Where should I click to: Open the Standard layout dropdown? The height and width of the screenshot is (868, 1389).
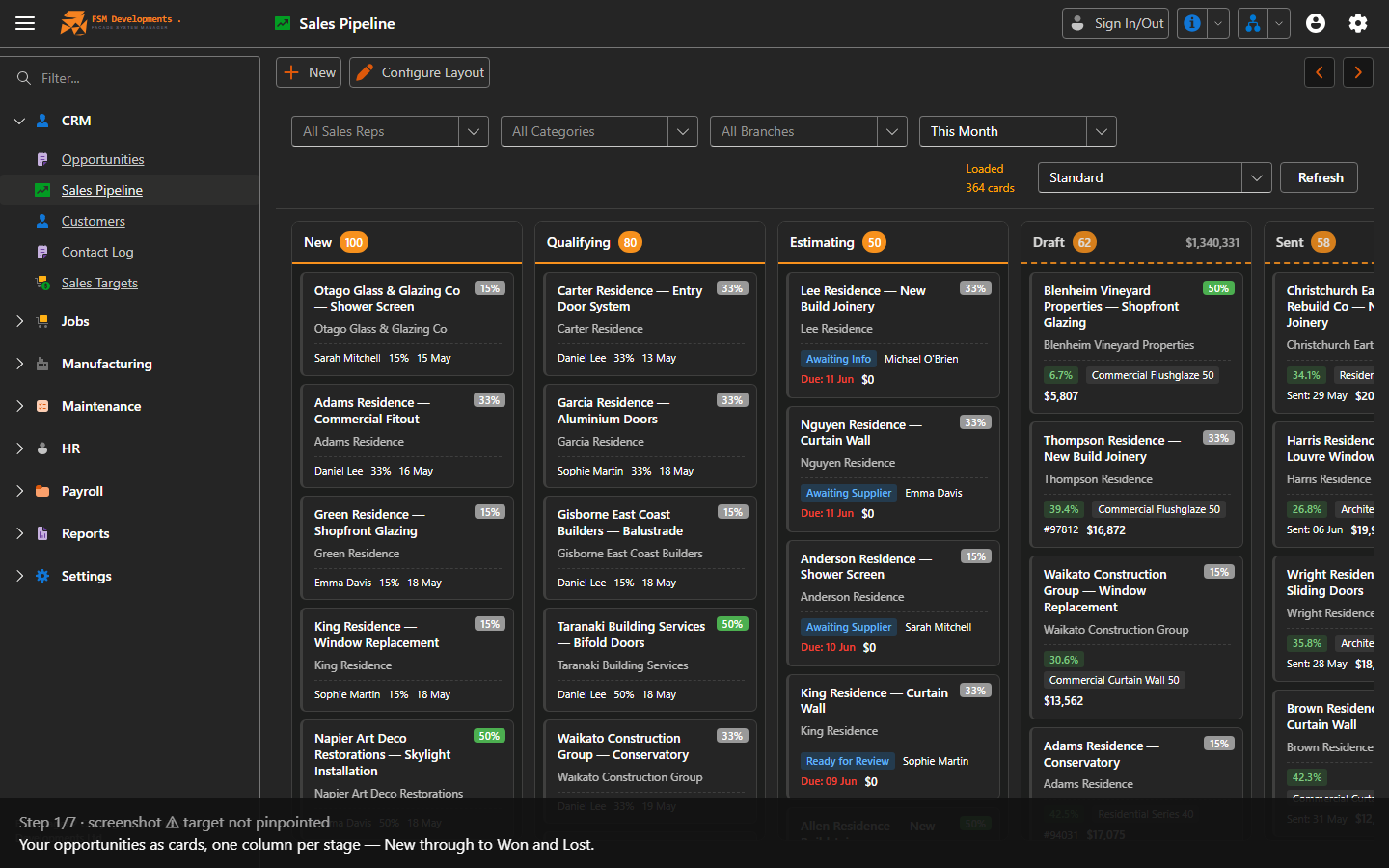pos(1154,177)
